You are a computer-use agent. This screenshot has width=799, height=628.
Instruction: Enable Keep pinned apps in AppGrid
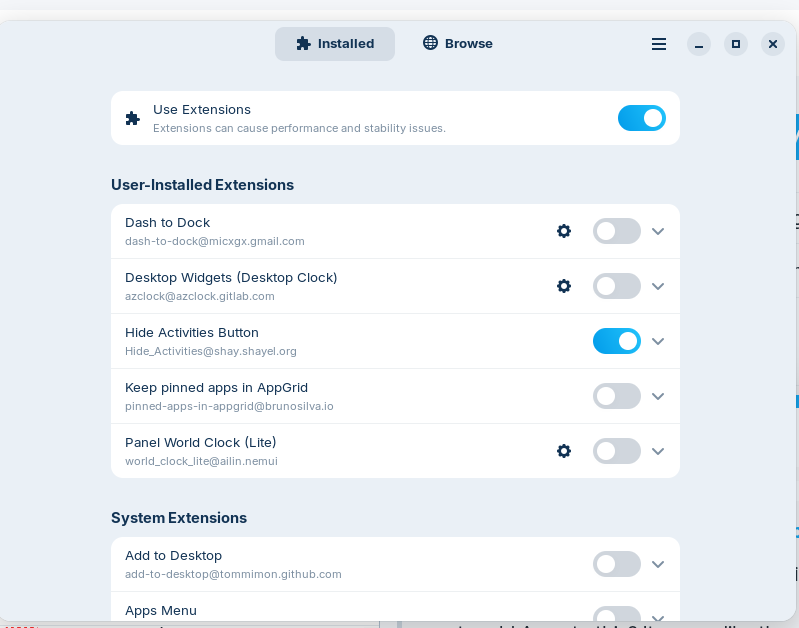click(x=617, y=396)
